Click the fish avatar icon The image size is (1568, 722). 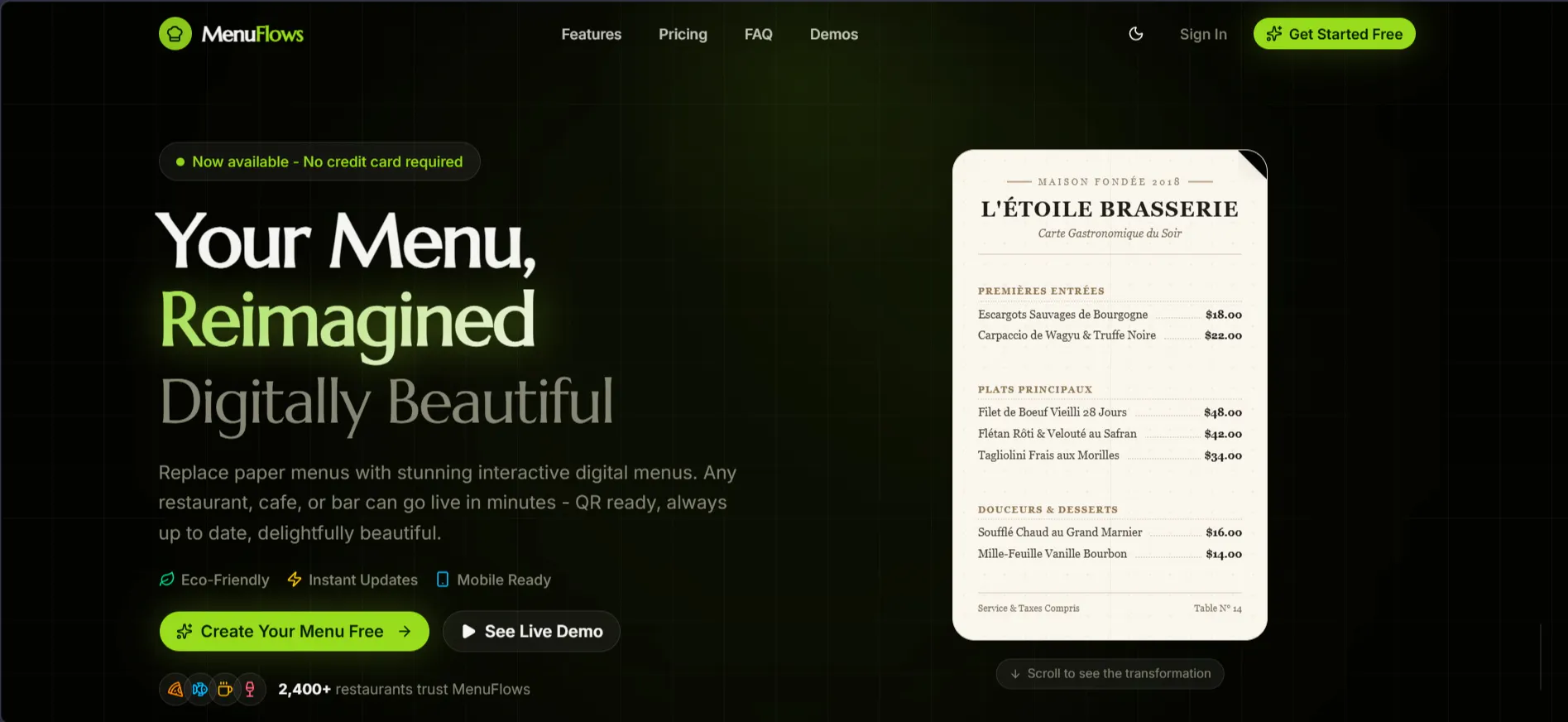click(x=200, y=689)
